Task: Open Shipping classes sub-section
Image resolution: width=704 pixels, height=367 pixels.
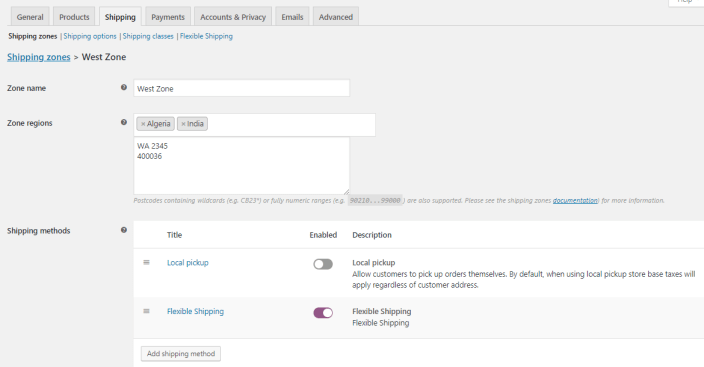Action: pyautogui.click(x=148, y=36)
